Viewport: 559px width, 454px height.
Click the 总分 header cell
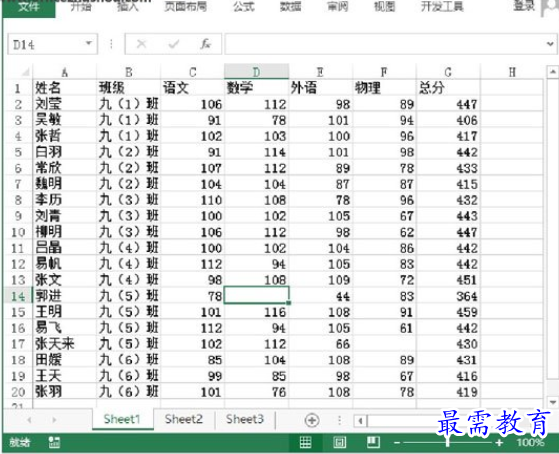(x=448, y=88)
